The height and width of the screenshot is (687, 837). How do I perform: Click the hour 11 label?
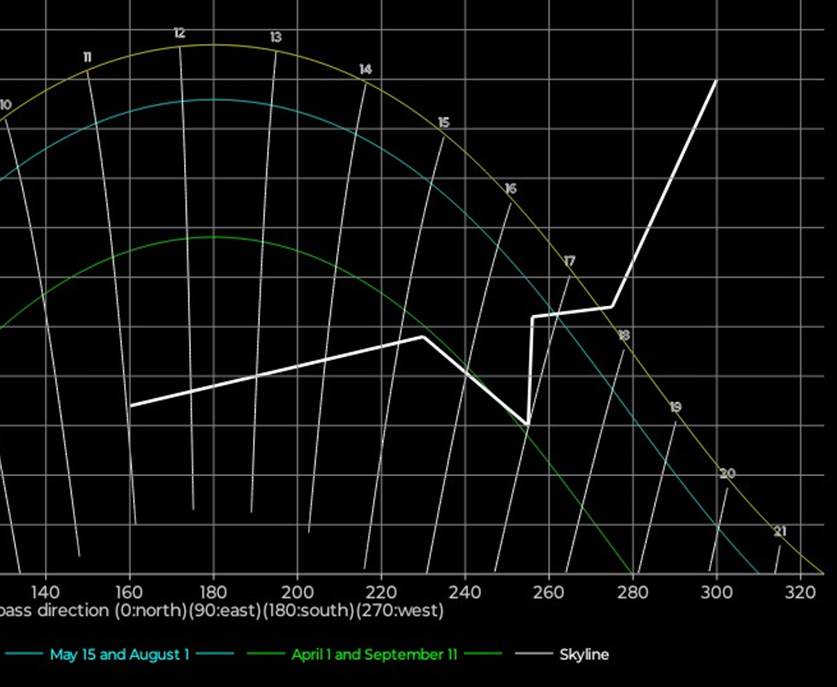pyautogui.click(x=88, y=57)
